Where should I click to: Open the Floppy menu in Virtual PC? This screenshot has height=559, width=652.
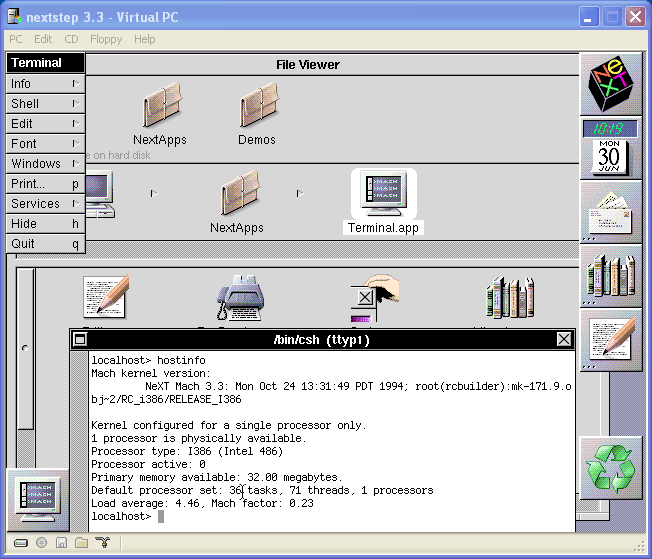106,39
